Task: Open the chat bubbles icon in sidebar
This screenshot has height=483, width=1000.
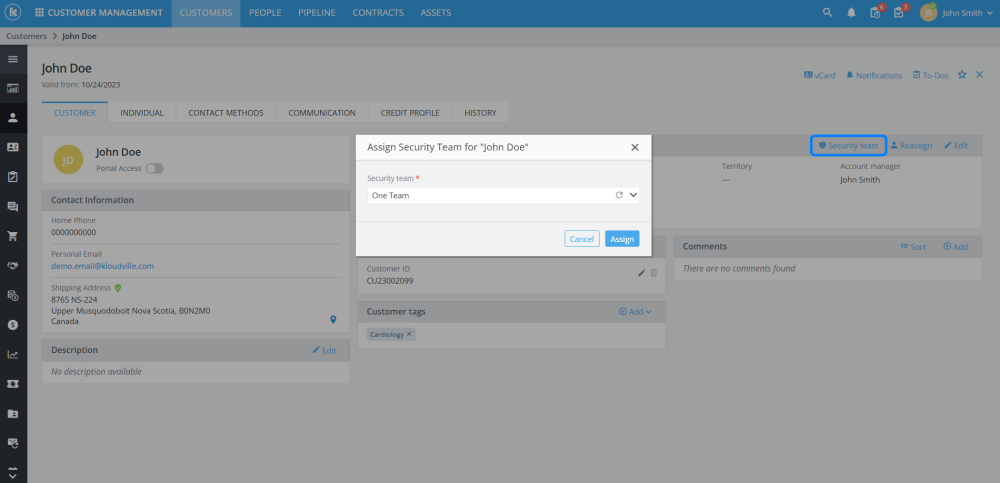Action: pos(13,207)
